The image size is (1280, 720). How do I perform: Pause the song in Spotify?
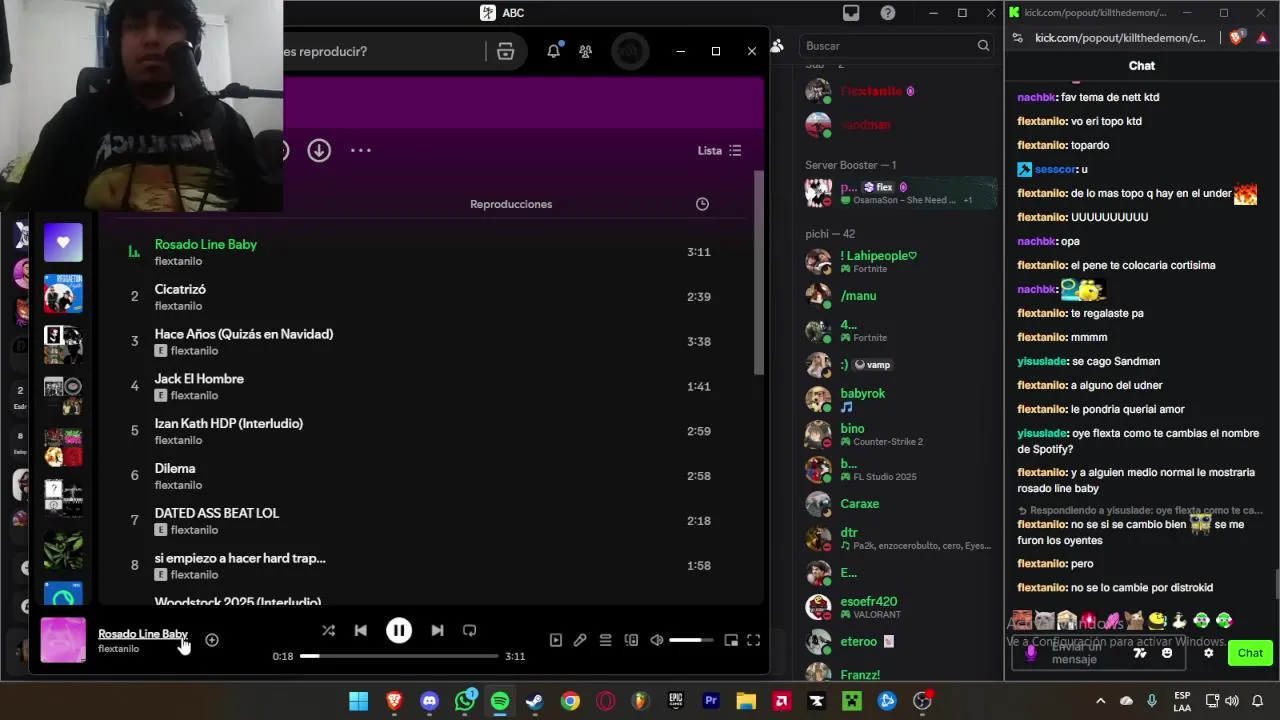pyautogui.click(x=399, y=630)
